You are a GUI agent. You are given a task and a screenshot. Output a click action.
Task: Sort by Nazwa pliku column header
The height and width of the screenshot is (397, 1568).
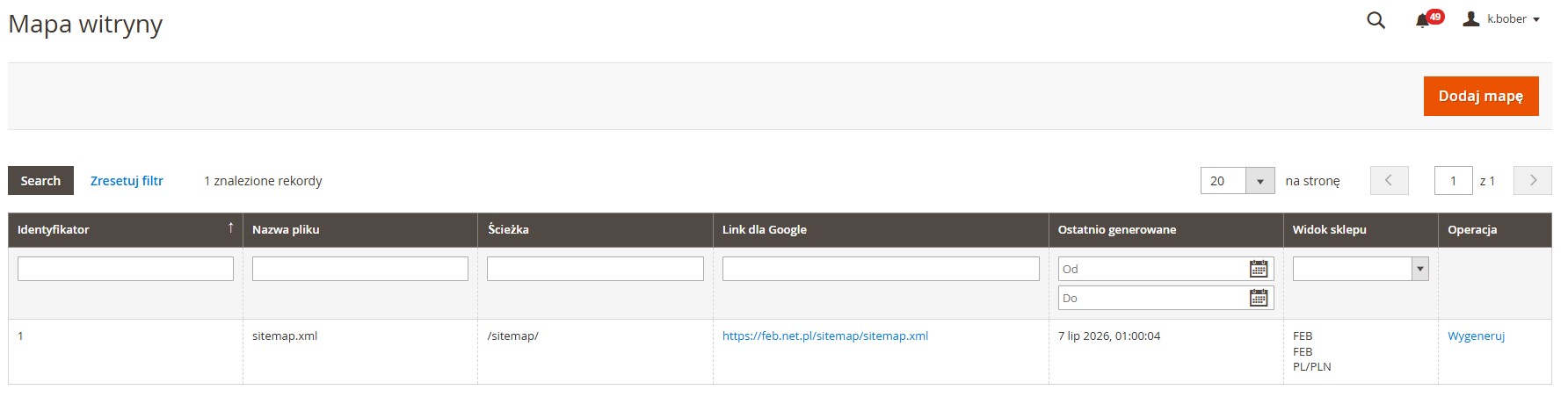pos(360,229)
